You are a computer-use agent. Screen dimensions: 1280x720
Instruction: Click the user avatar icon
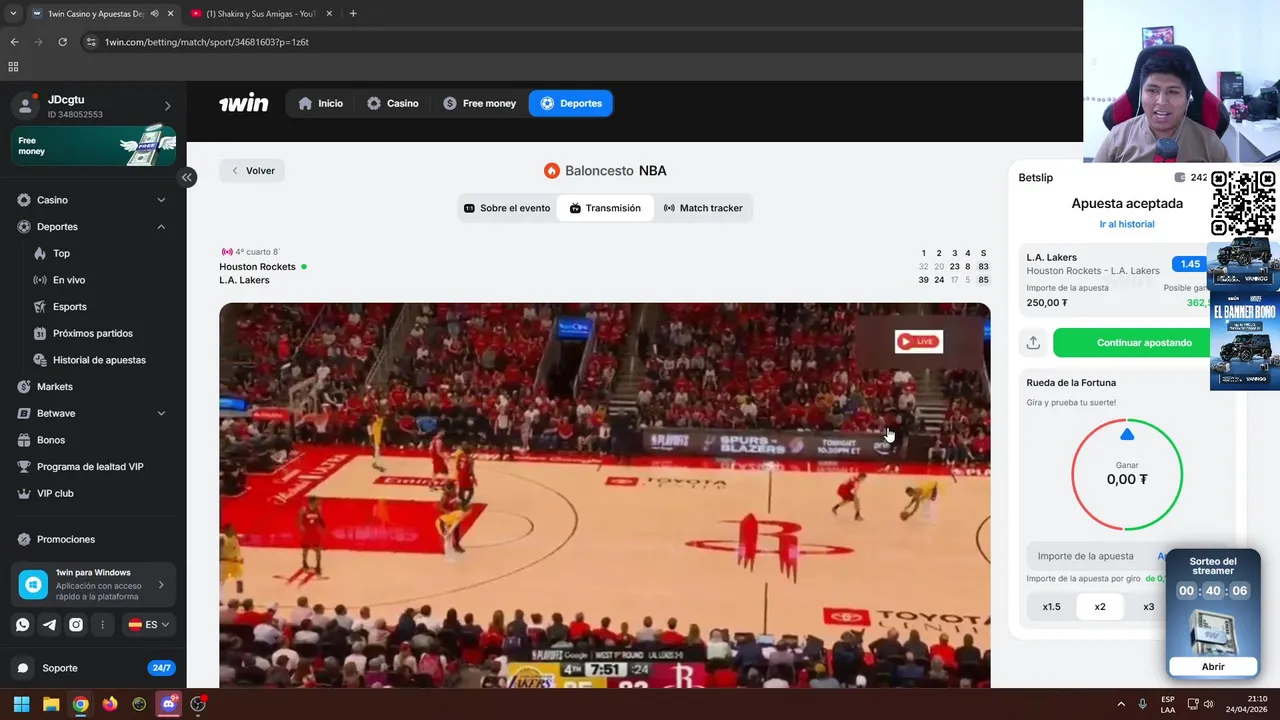[25, 106]
